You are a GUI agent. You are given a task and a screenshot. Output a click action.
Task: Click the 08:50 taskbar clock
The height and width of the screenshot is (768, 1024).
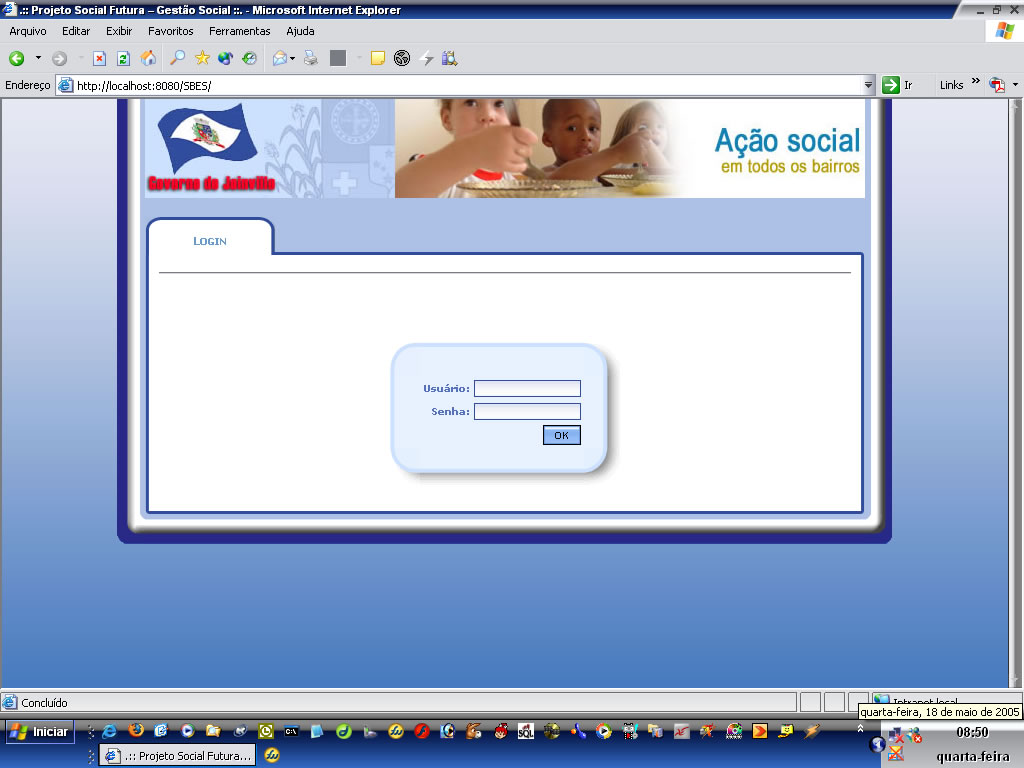pos(972,732)
